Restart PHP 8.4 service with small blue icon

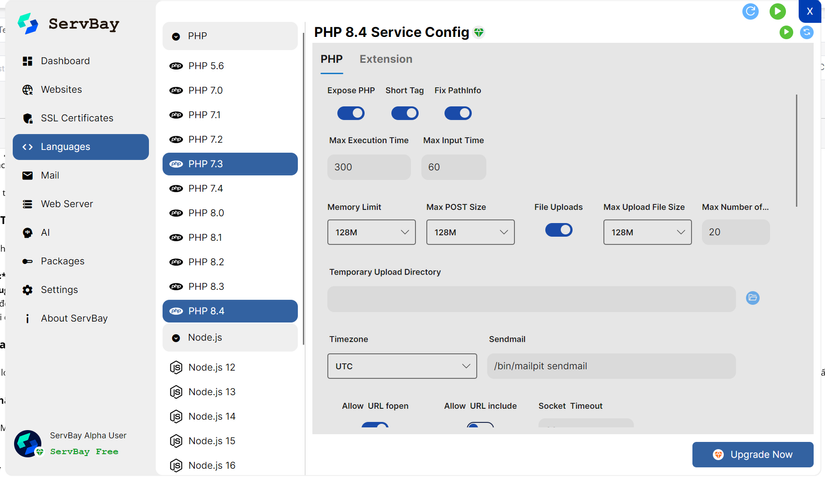(807, 32)
